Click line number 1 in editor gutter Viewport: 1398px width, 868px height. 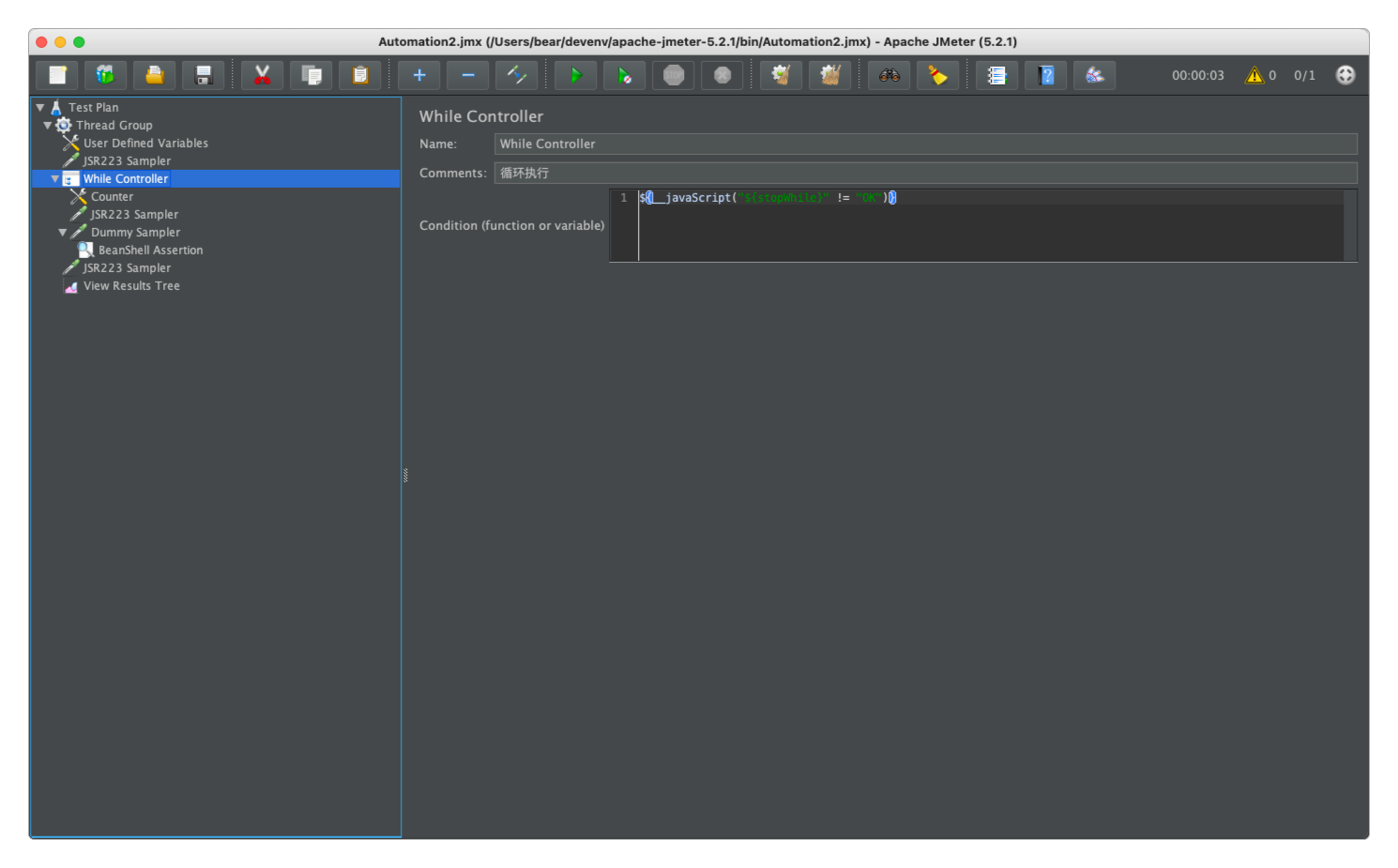(624, 198)
